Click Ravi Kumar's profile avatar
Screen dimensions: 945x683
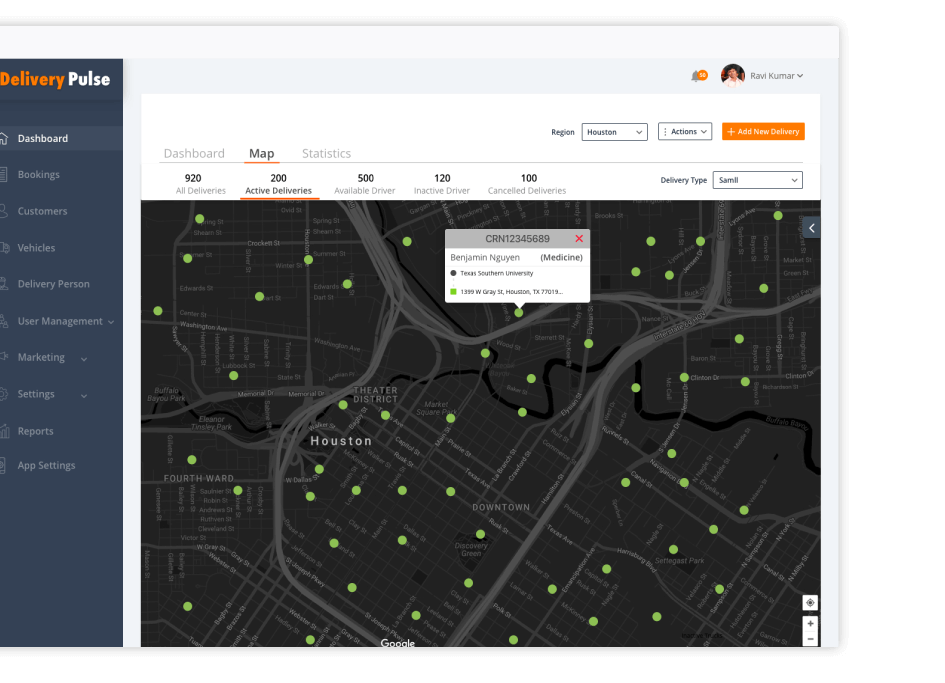tap(732, 76)
